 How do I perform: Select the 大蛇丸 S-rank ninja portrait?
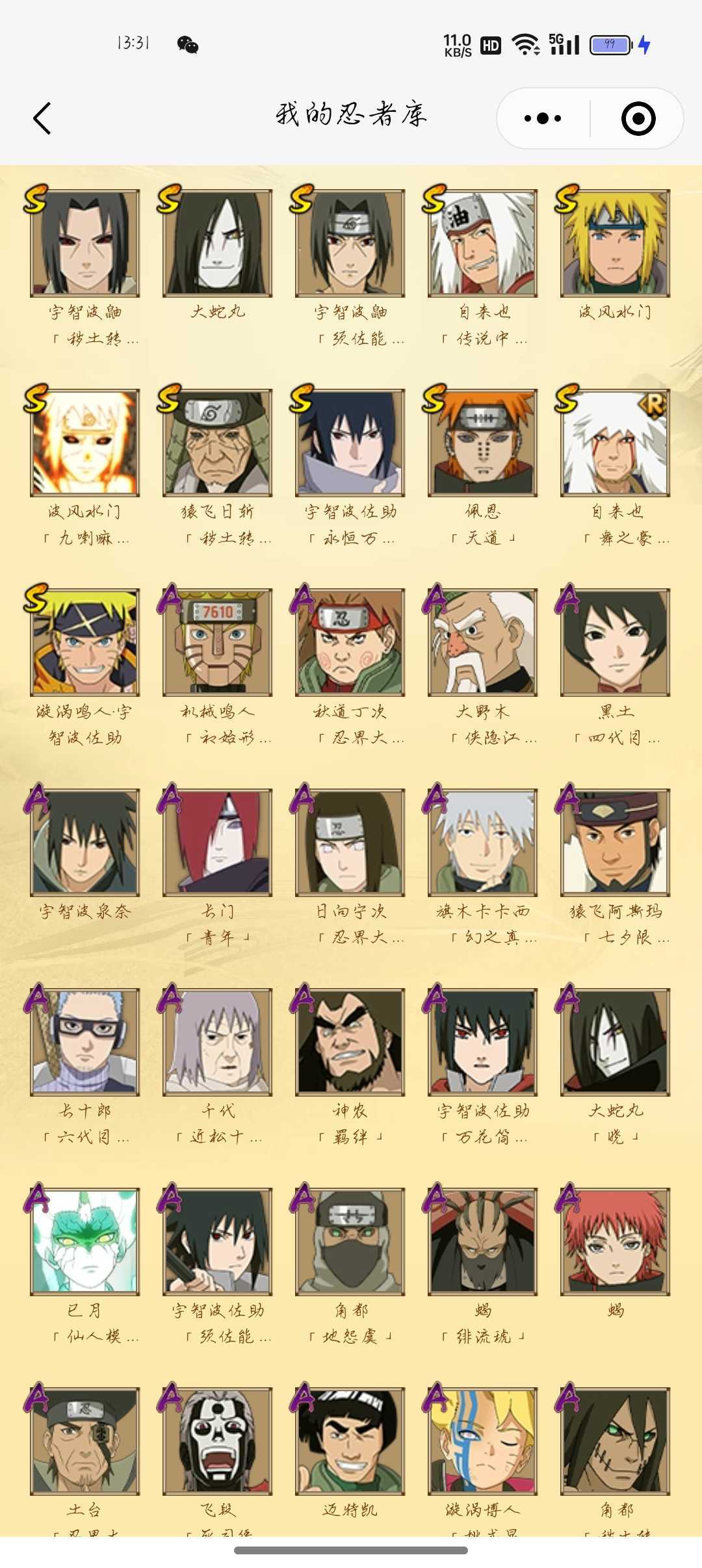217,243
